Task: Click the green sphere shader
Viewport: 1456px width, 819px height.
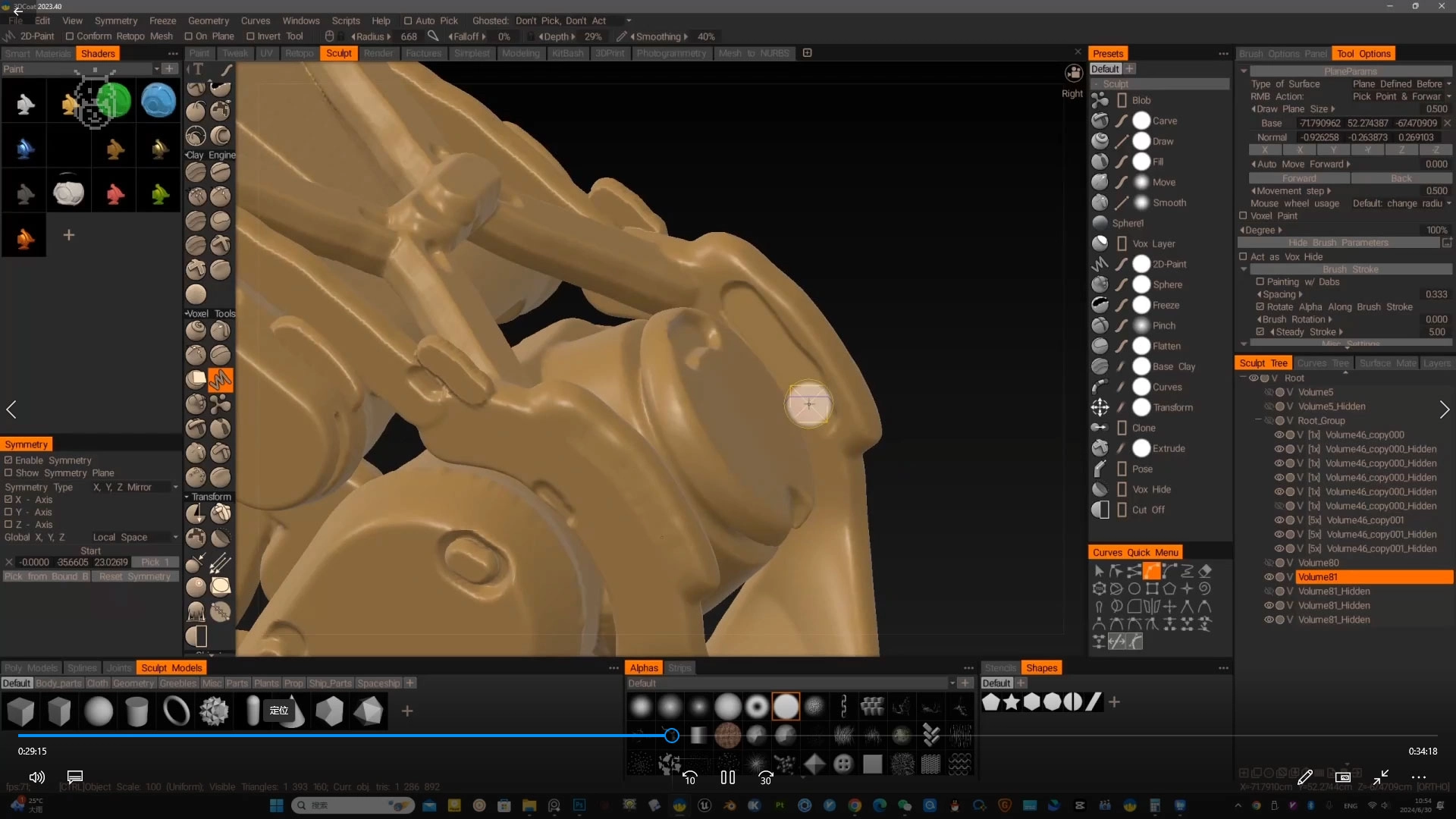Action: point(115,101)
